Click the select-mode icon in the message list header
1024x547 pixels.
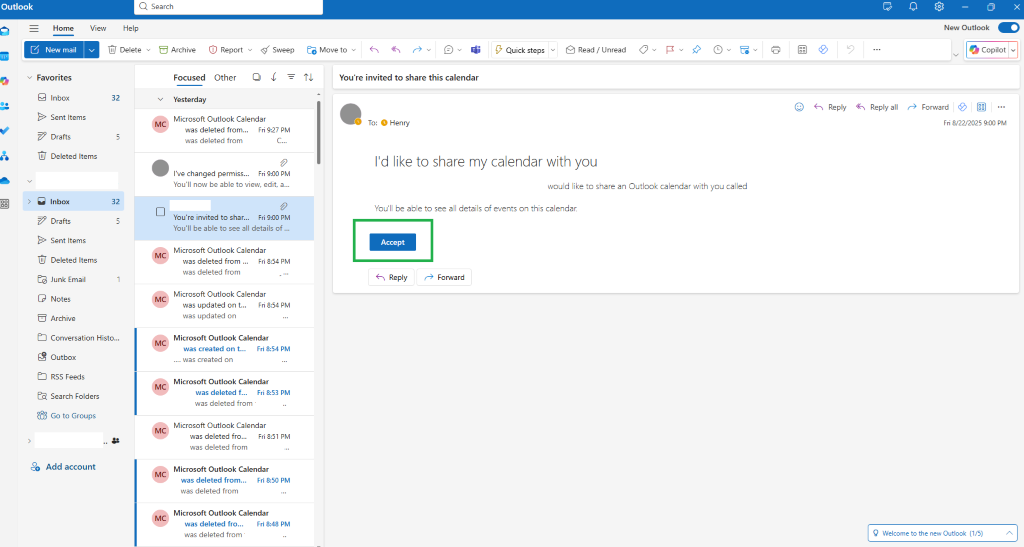pyautogui.click(x=257, y=77)
